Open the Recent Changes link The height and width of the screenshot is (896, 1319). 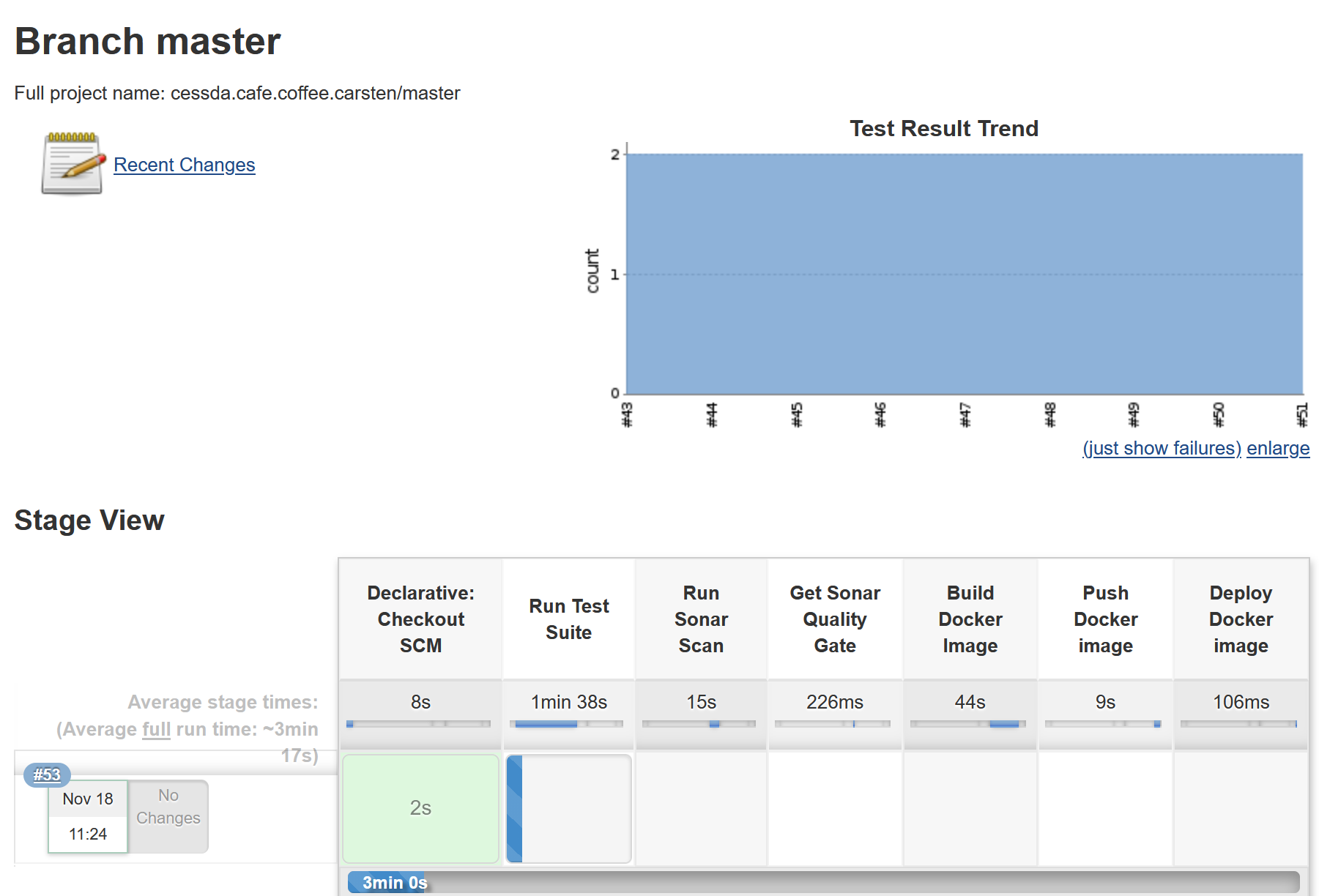coord(184,165)
